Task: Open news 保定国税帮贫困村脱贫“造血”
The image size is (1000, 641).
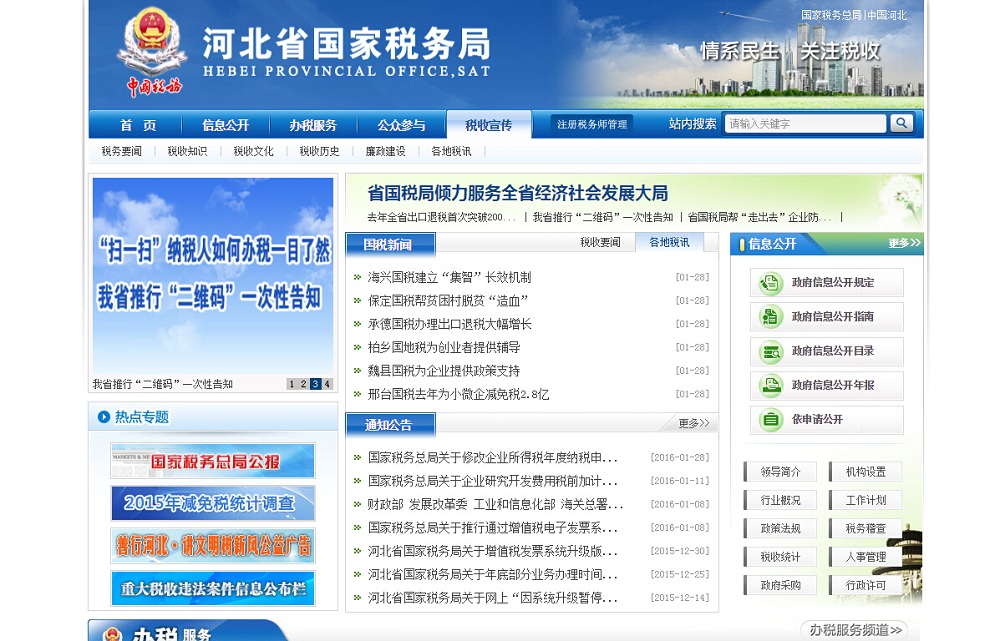Action: 448,301
